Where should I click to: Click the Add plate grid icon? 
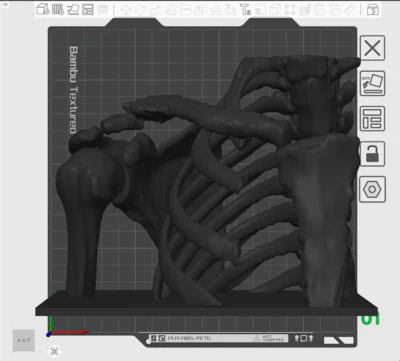coord(58,9)
